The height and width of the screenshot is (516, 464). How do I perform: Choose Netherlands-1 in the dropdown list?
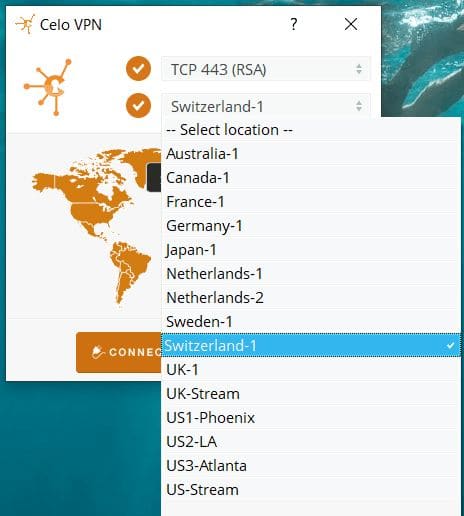pos(311,274)
